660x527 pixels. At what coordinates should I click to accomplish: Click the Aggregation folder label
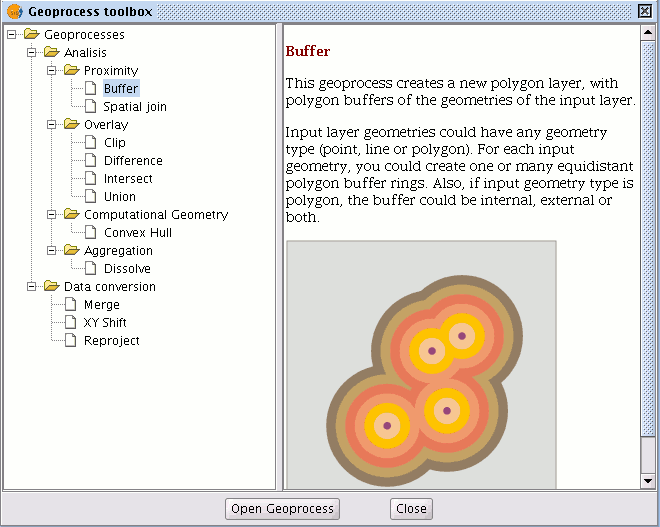click(118, 251)
